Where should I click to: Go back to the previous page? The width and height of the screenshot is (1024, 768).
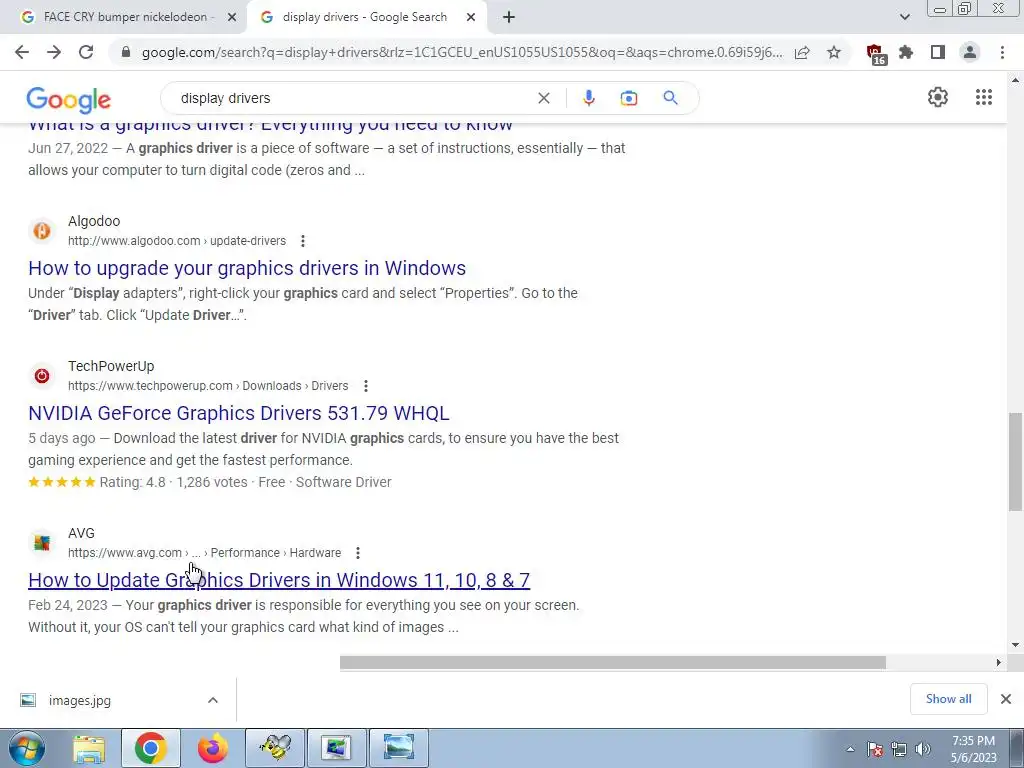(x=22, y=52)
